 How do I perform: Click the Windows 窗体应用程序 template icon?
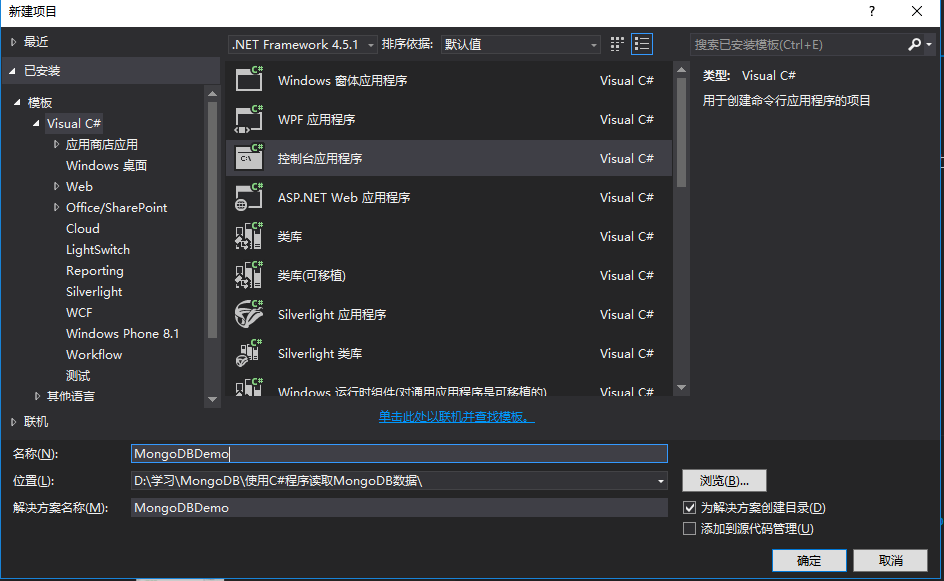pyautogui.click(x=249, y=79)
